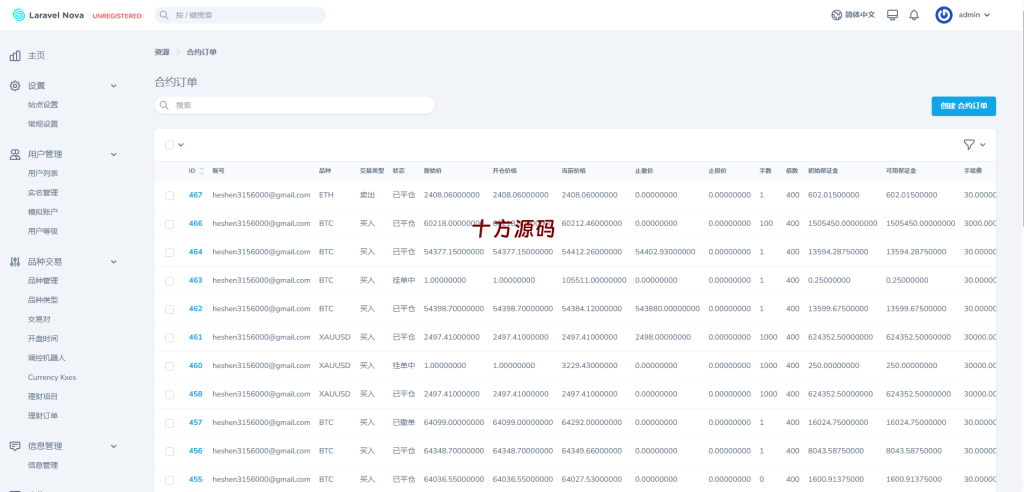Collapse the 信息管理 menu chevron

(x=114, y=446)
